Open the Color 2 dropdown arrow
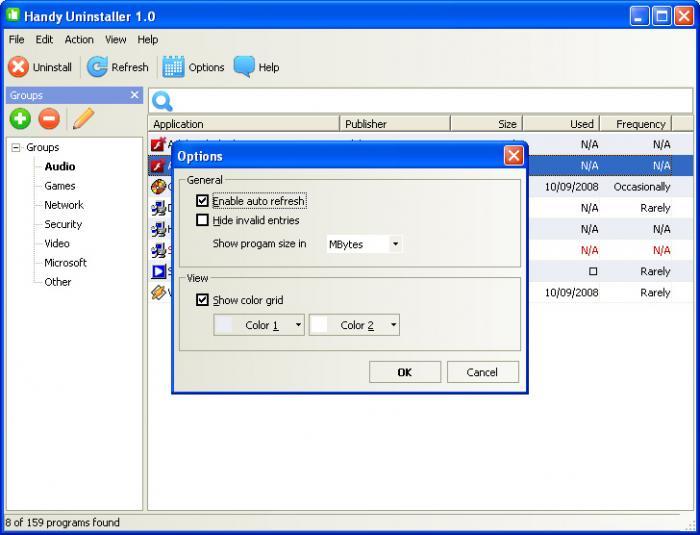This screenshot has width=700, height=535. click(x=393, y=325)
